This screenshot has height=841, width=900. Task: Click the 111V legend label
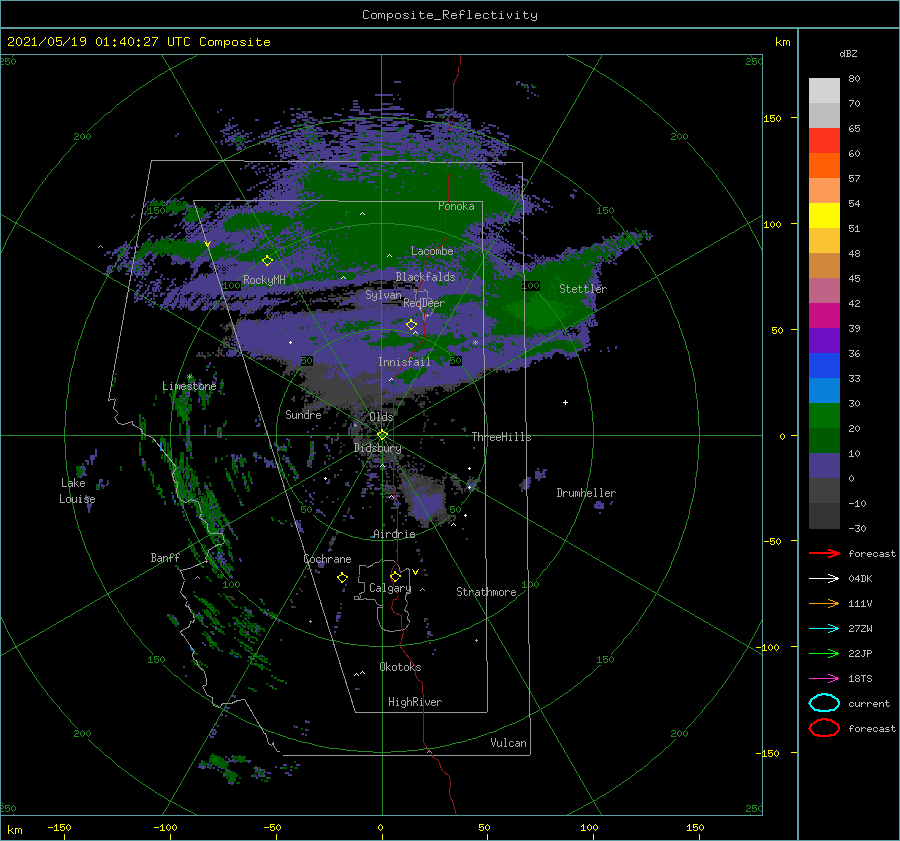click(x=860, y=603)
